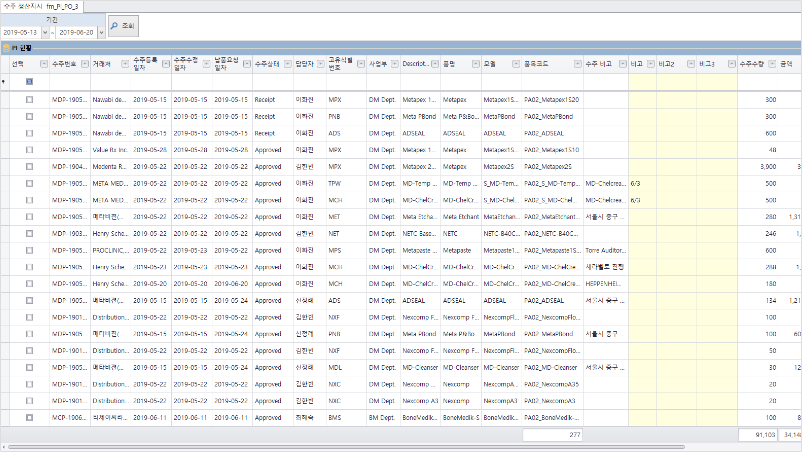Check the Meta Etchant MET row checkbox

(29, 217)
